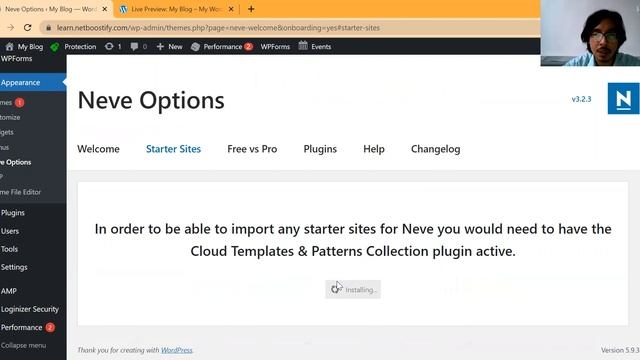Open Loginizer Security in the sidebar
Screen dimensions: 640x360
29,309
